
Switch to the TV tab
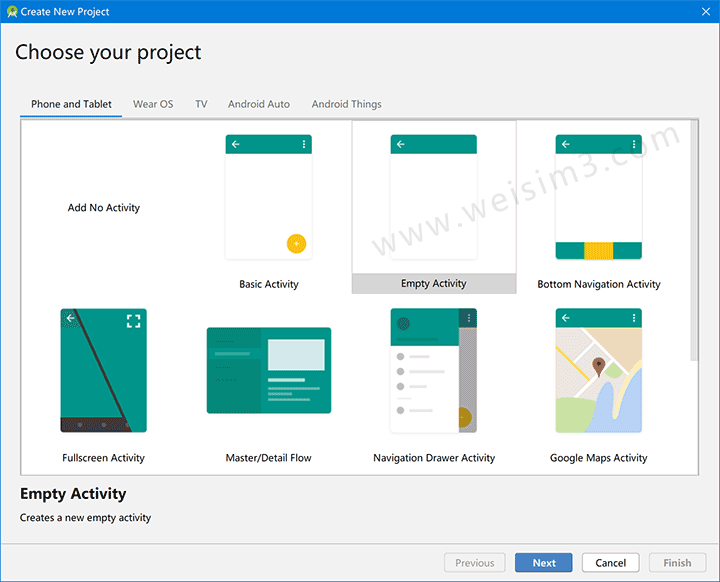click(201, 104)
